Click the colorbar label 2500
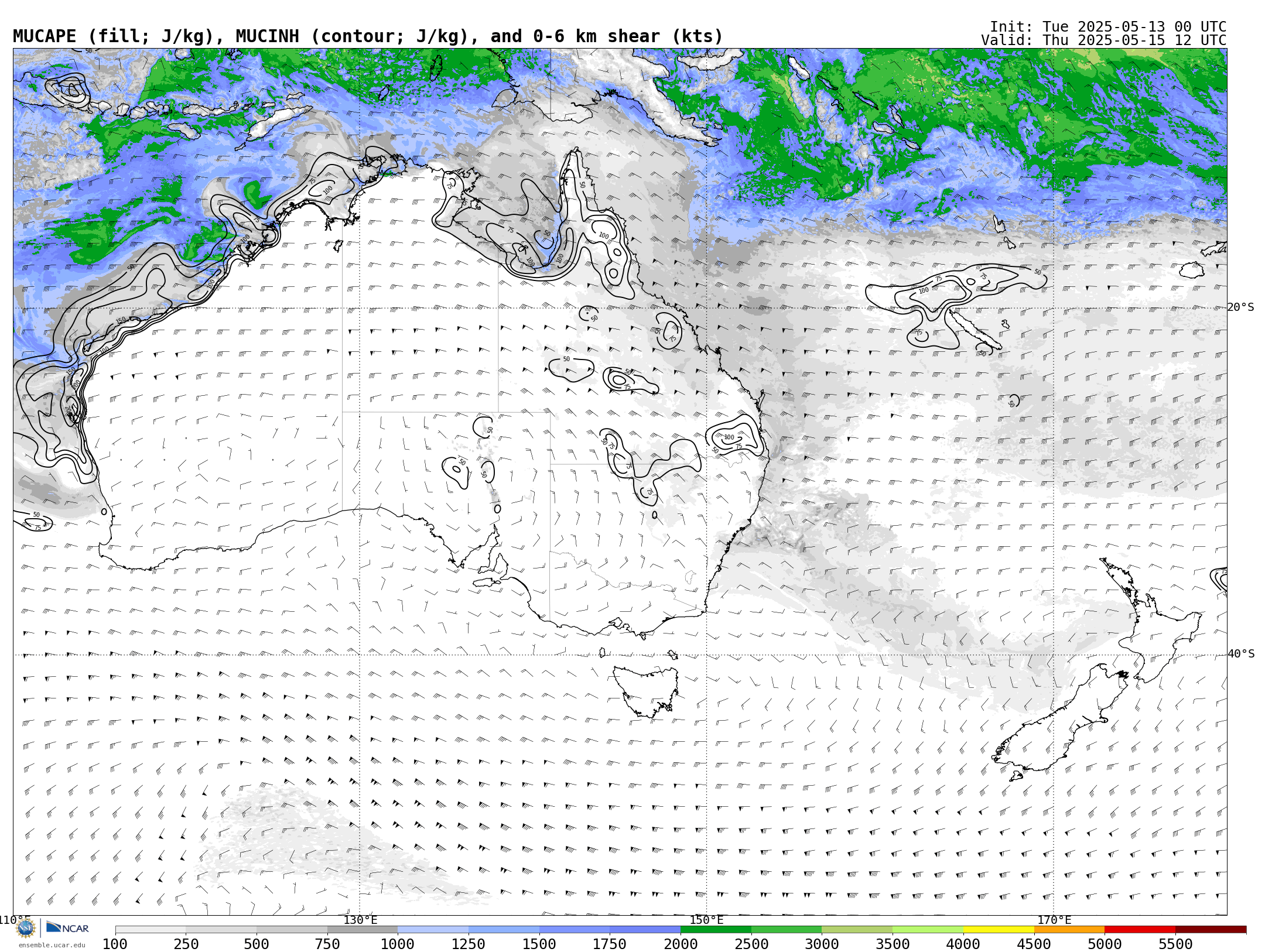The width and height of the screenshot is (1265, 952). [751, 944]
